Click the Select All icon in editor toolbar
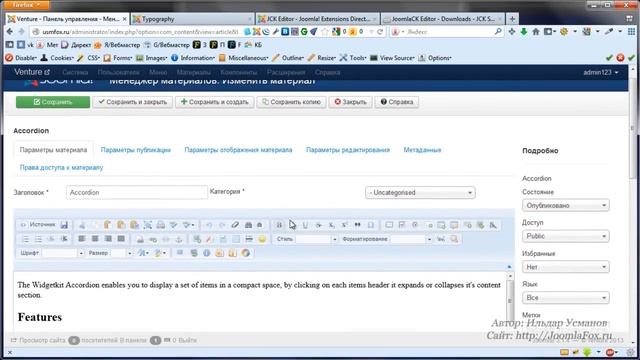Screen dimensions: 640x360 tap(147, 225)
